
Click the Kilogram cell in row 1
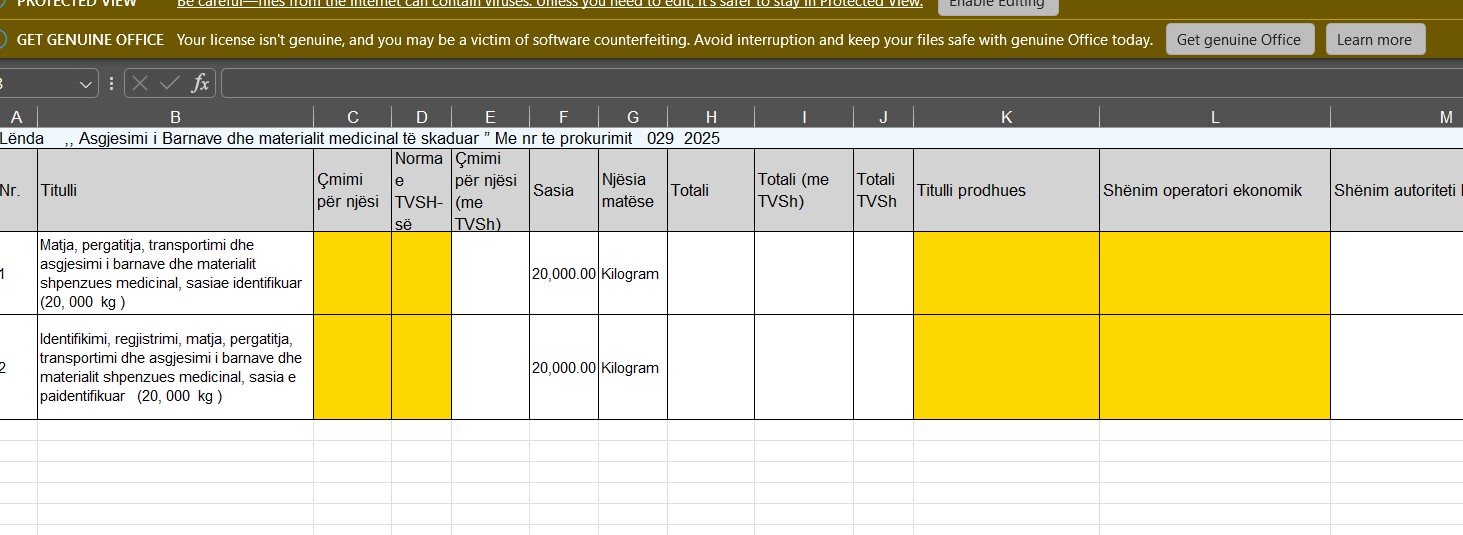tap(632, 273)
